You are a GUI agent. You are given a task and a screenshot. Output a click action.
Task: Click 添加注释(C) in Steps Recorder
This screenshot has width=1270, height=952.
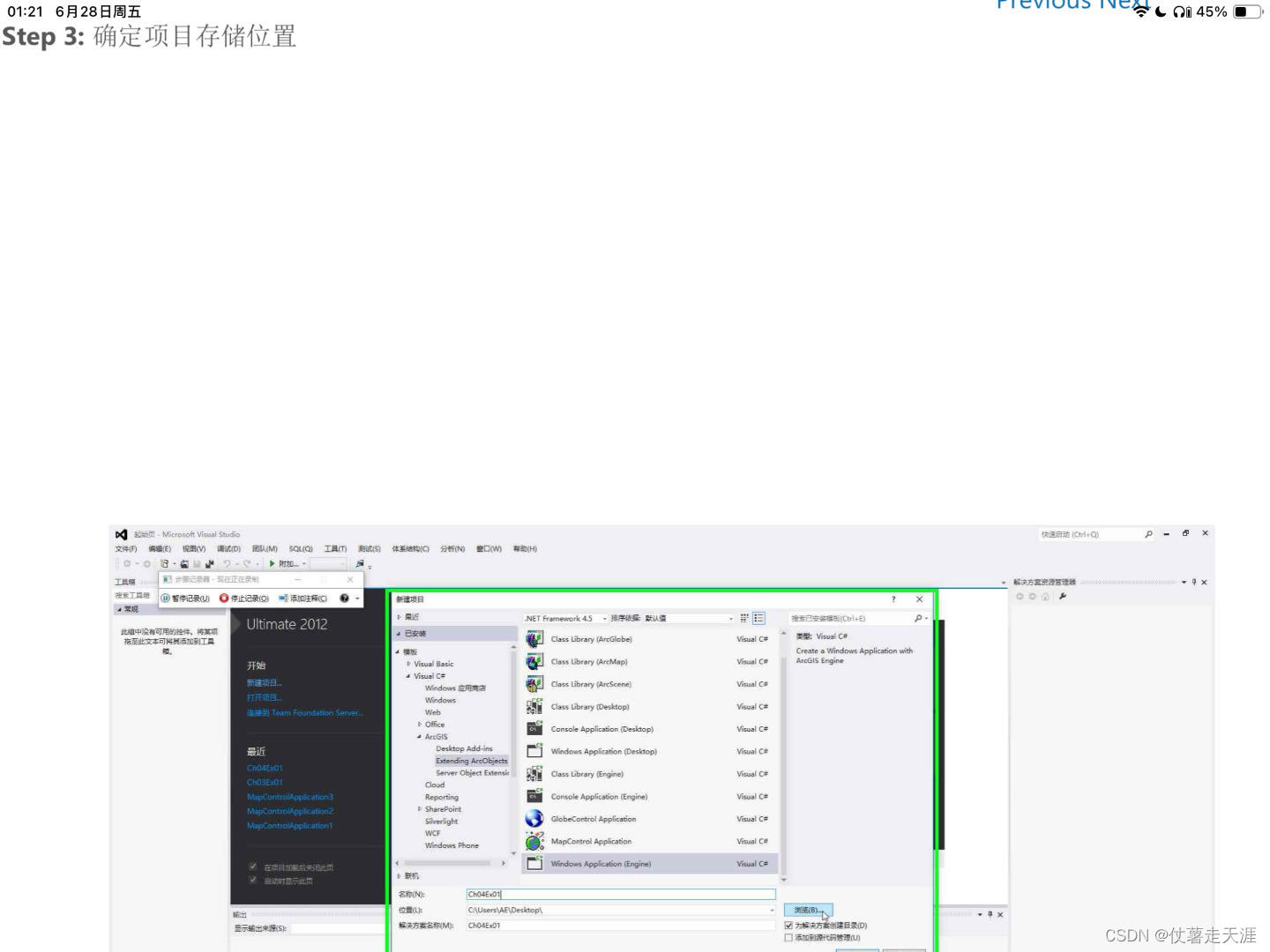click(303, 599)
